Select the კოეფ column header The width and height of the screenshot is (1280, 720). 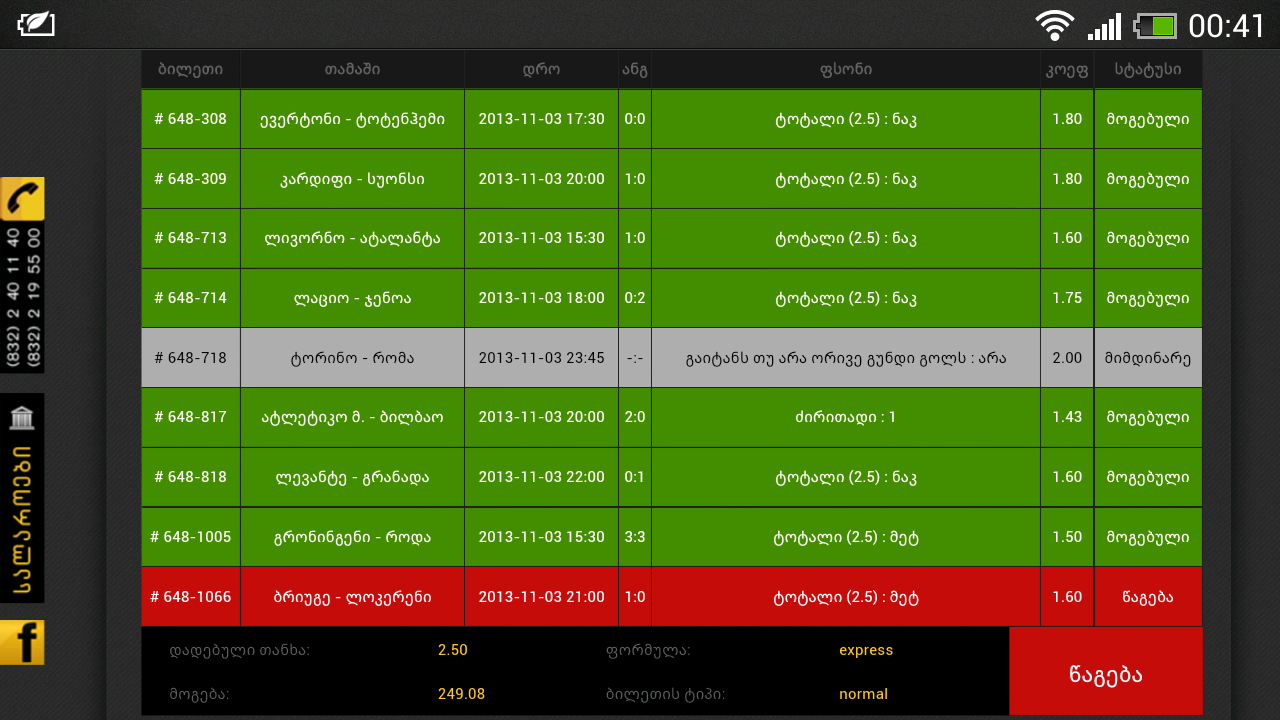[1067, 70]
